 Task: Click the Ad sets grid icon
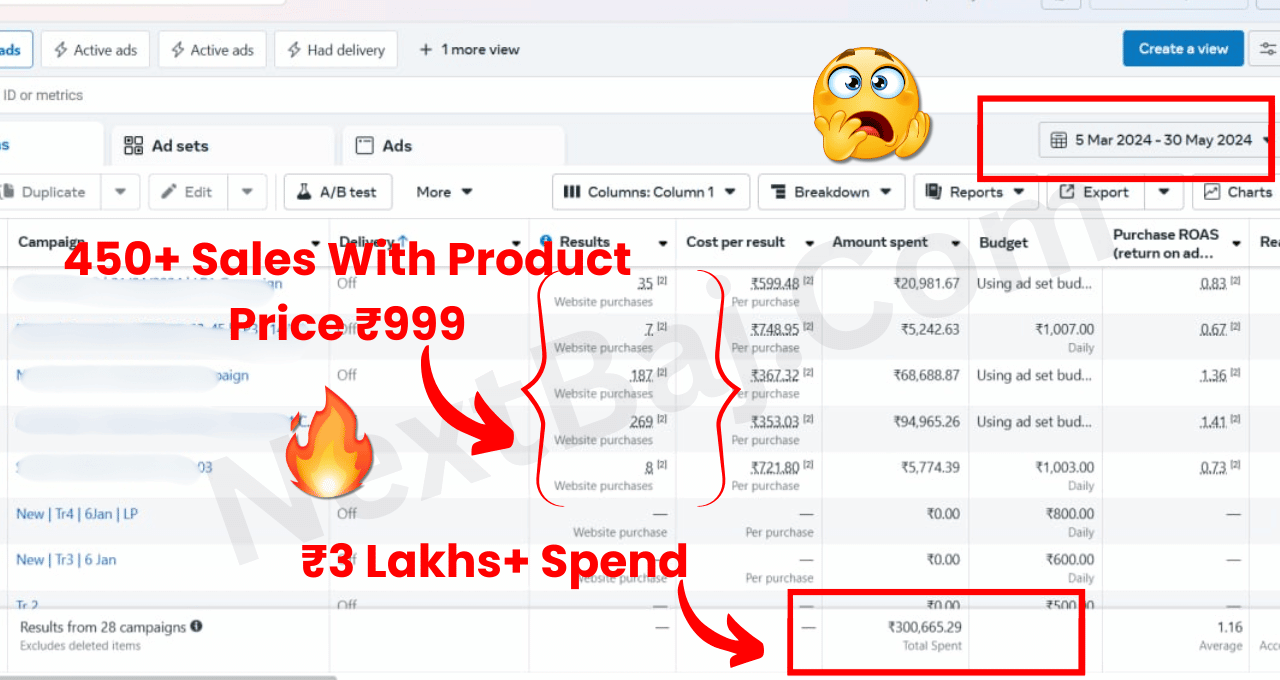133,146
